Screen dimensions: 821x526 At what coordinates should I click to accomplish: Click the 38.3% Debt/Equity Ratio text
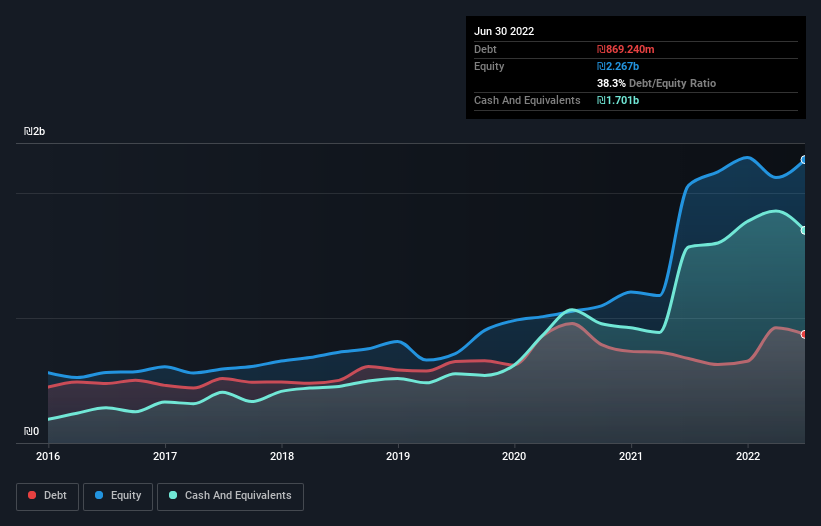tap(656, 83)
